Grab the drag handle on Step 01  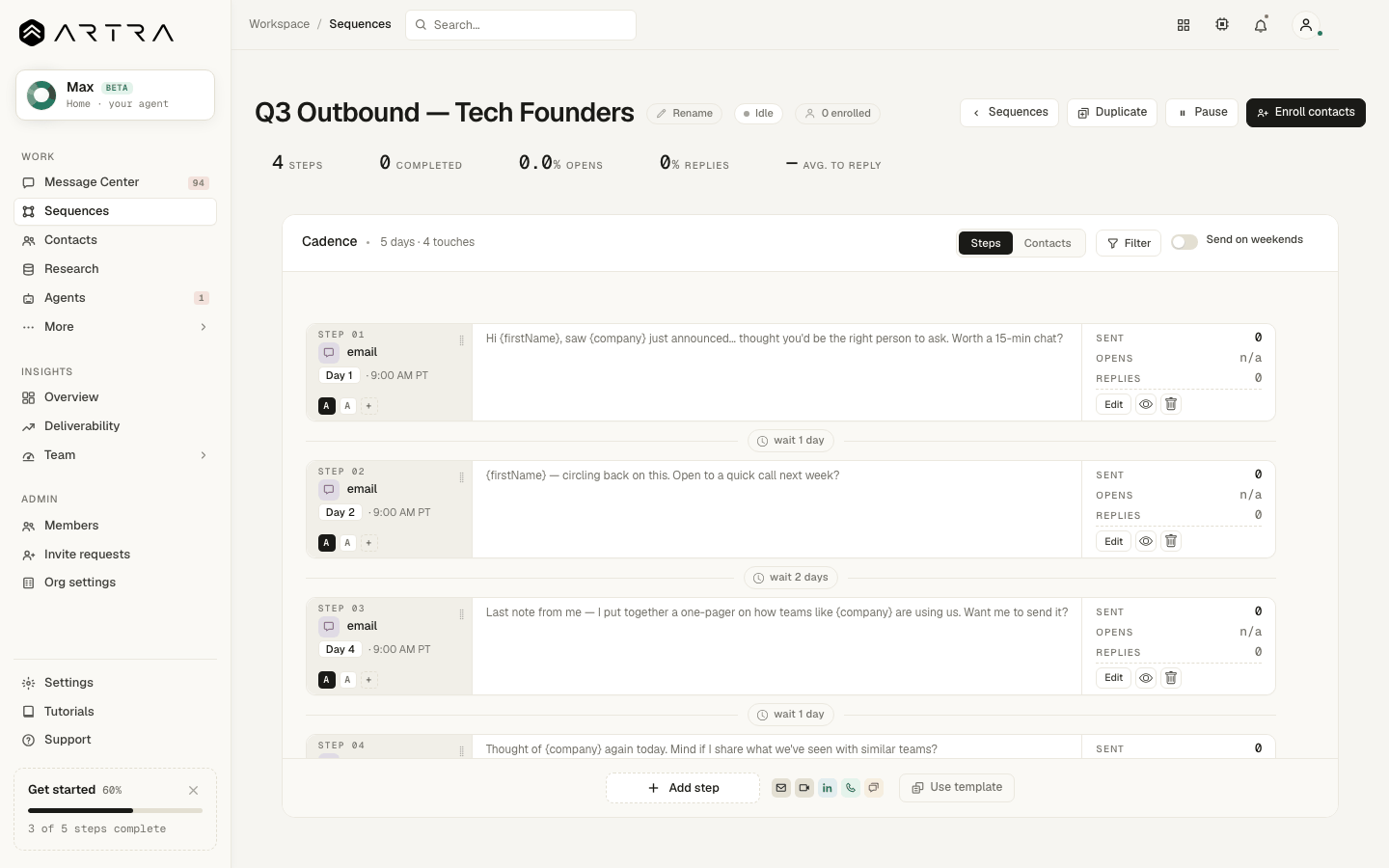pos(461,340)
